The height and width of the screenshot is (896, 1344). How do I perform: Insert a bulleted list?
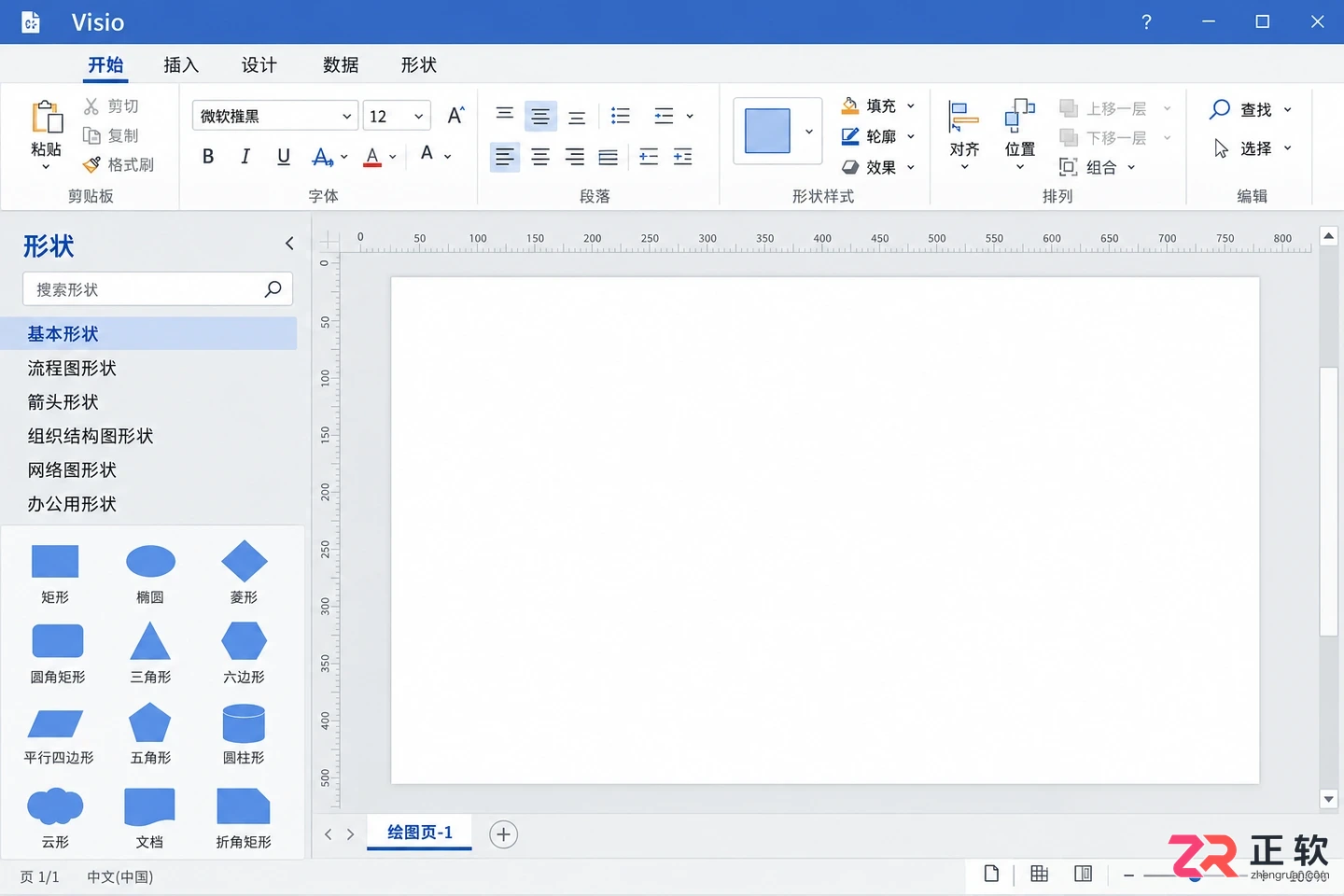tap(621, 116)
